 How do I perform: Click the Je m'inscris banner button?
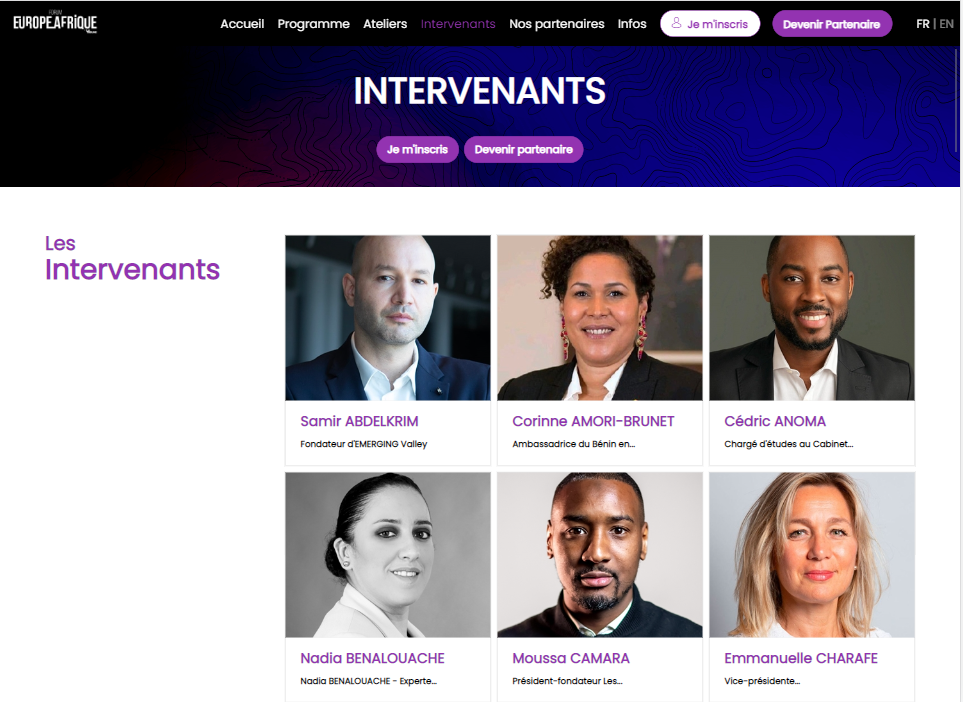417,149
